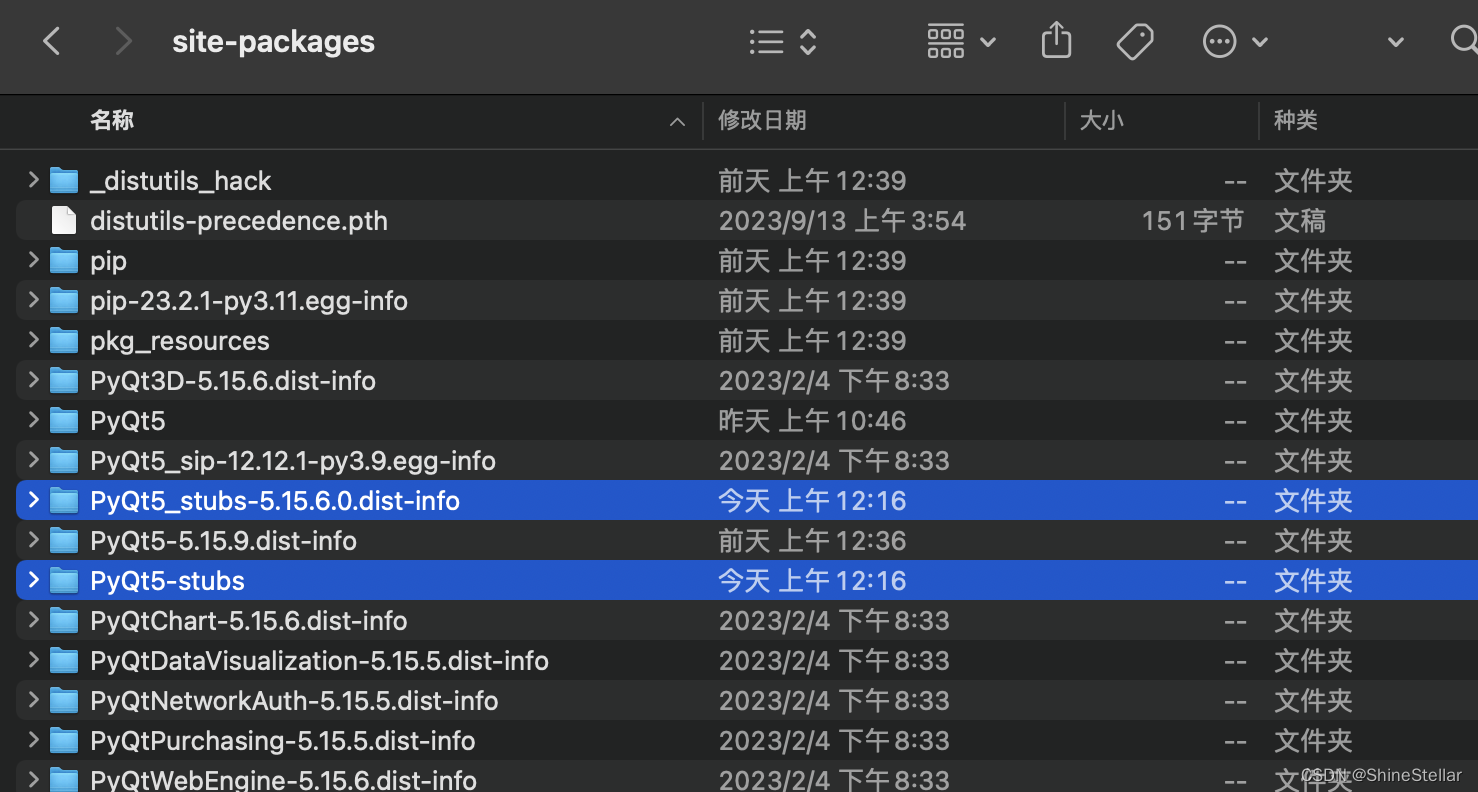The width and height of the screenshot is (1478, 792).
Task: Expand the PyQt5 folder
Action: (33, 420)
